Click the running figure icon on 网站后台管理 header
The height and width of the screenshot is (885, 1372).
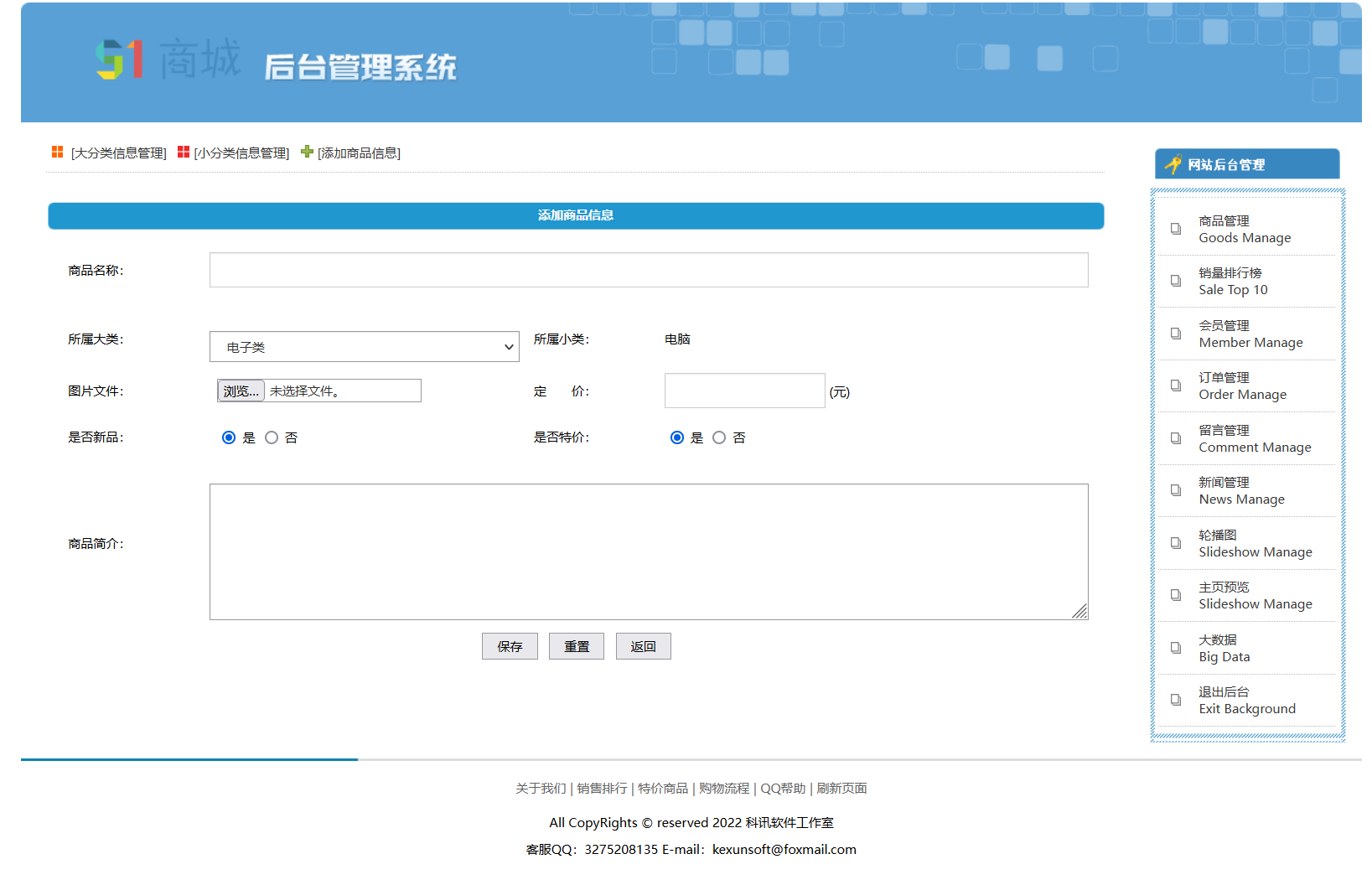coord(1172,164)
